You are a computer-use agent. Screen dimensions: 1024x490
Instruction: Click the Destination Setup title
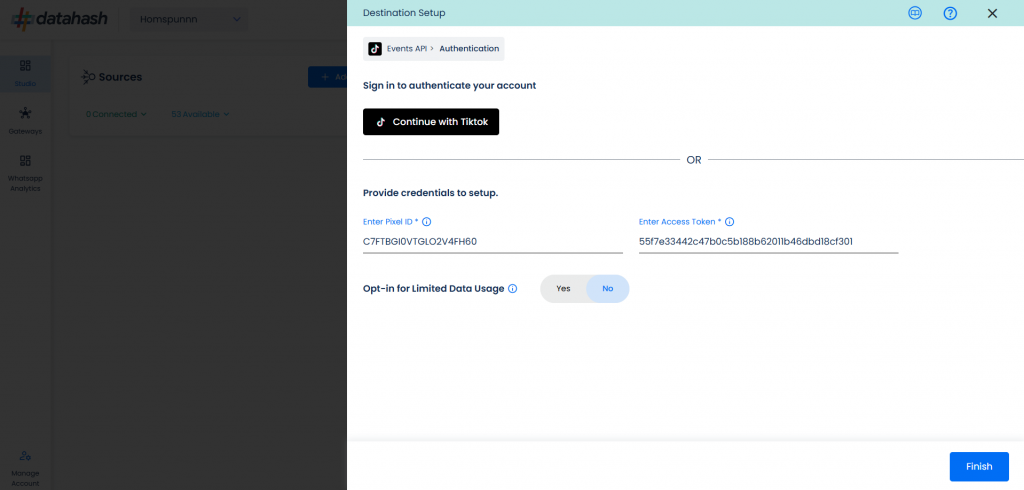click(404, 13)
